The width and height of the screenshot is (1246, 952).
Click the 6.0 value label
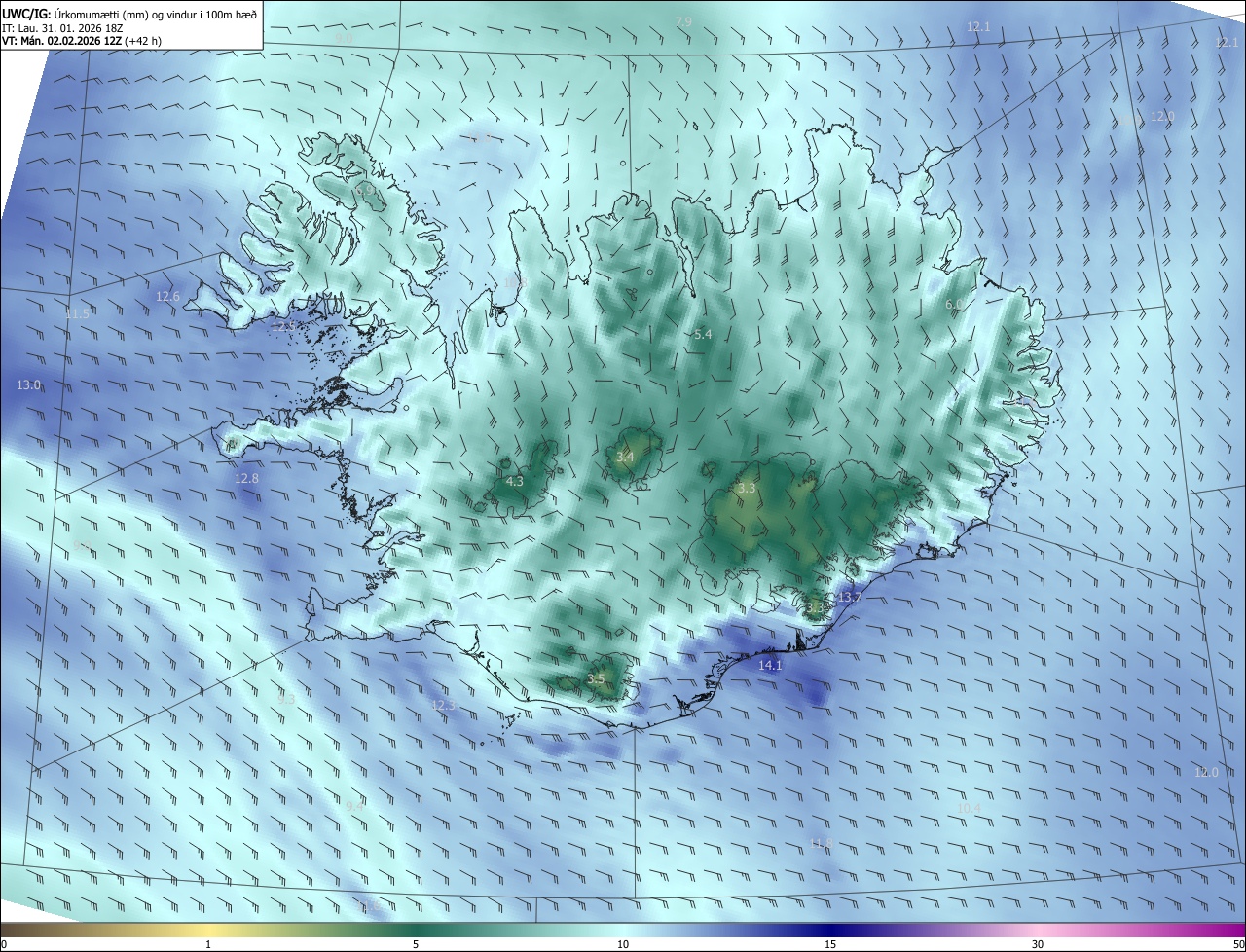pos(954,305)
